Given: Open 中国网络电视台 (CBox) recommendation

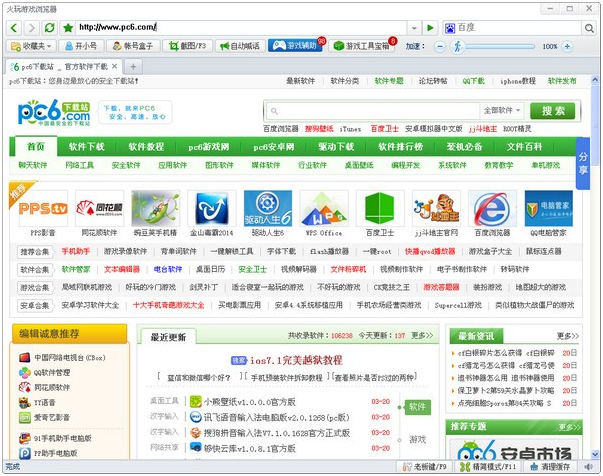Looking at the screenshot, I should (70, 358).
